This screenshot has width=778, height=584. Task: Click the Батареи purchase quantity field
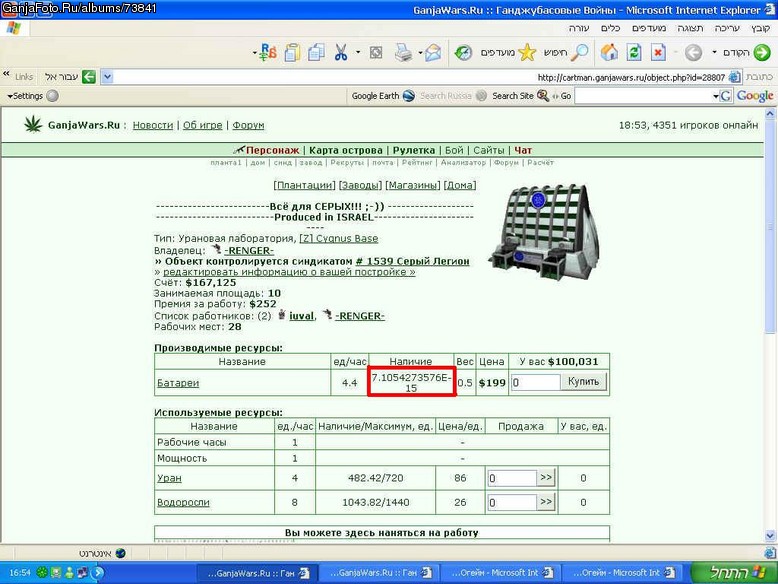[536, 382]
